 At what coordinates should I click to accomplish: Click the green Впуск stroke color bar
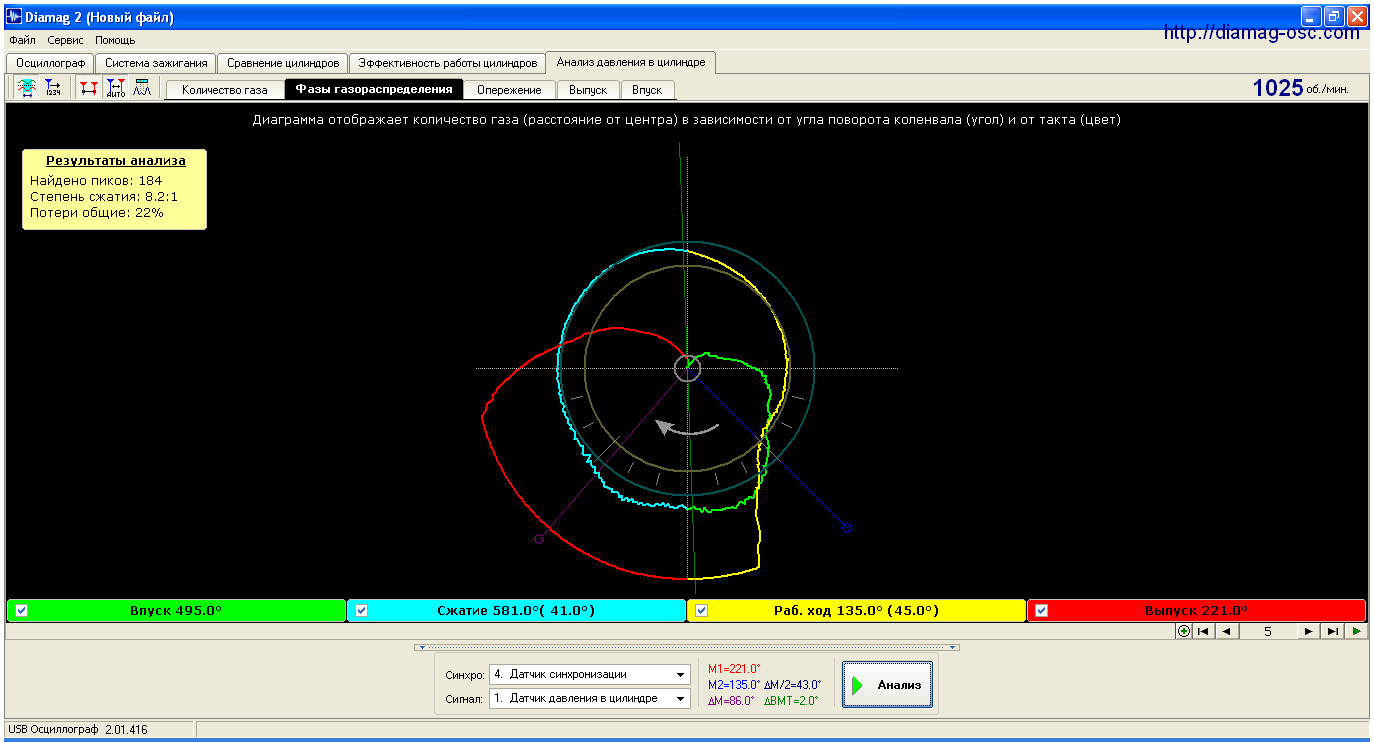point(176,611)
